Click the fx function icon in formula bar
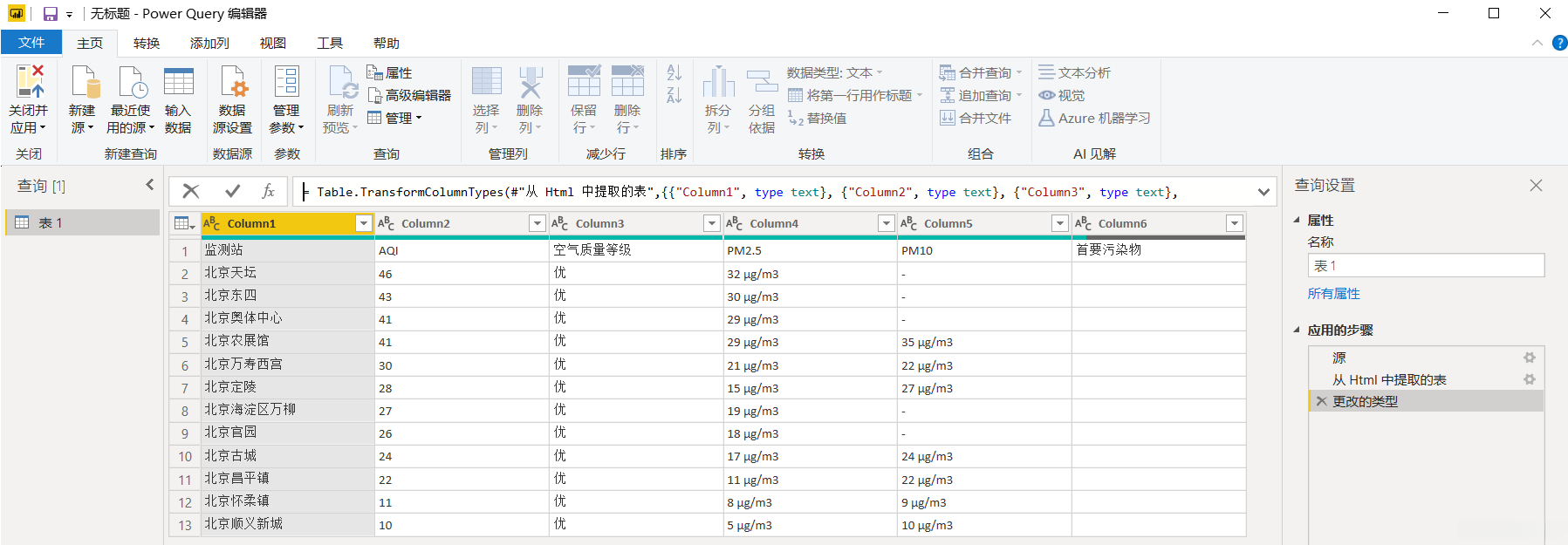This screenshot has height=545, width=1568. click(268, 192)
